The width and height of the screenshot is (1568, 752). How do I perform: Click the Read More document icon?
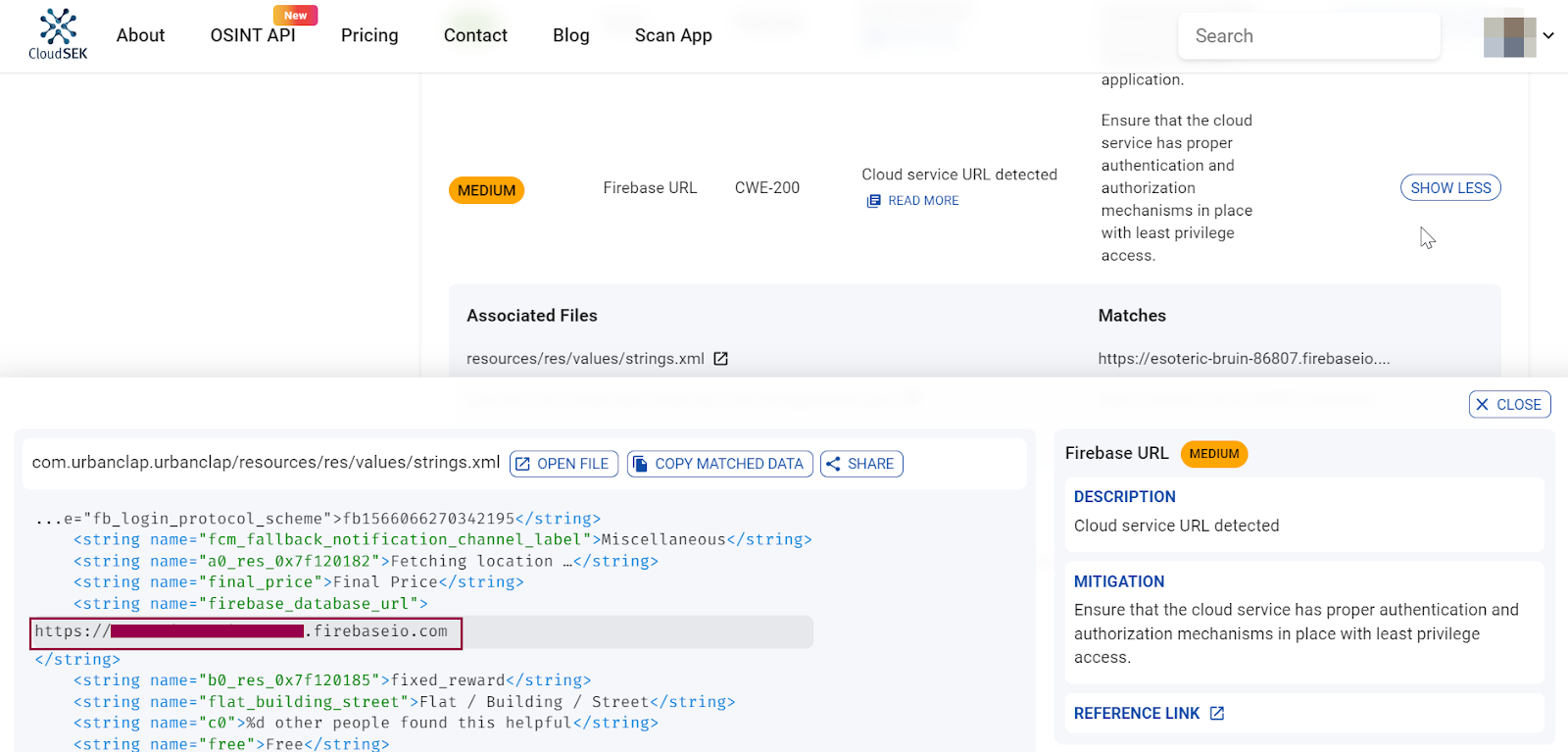point(873,201)
